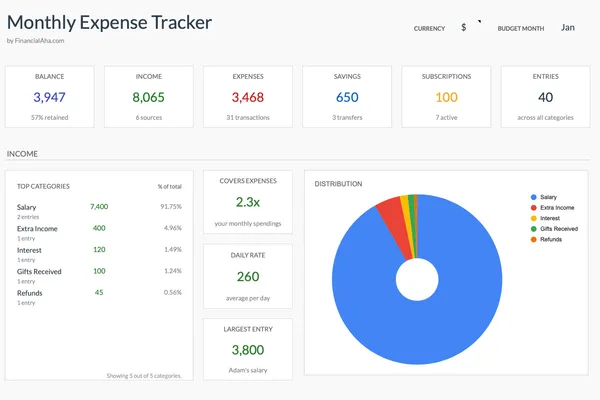Click the FinancialAha.com attribution link

(x=35, y=41)
